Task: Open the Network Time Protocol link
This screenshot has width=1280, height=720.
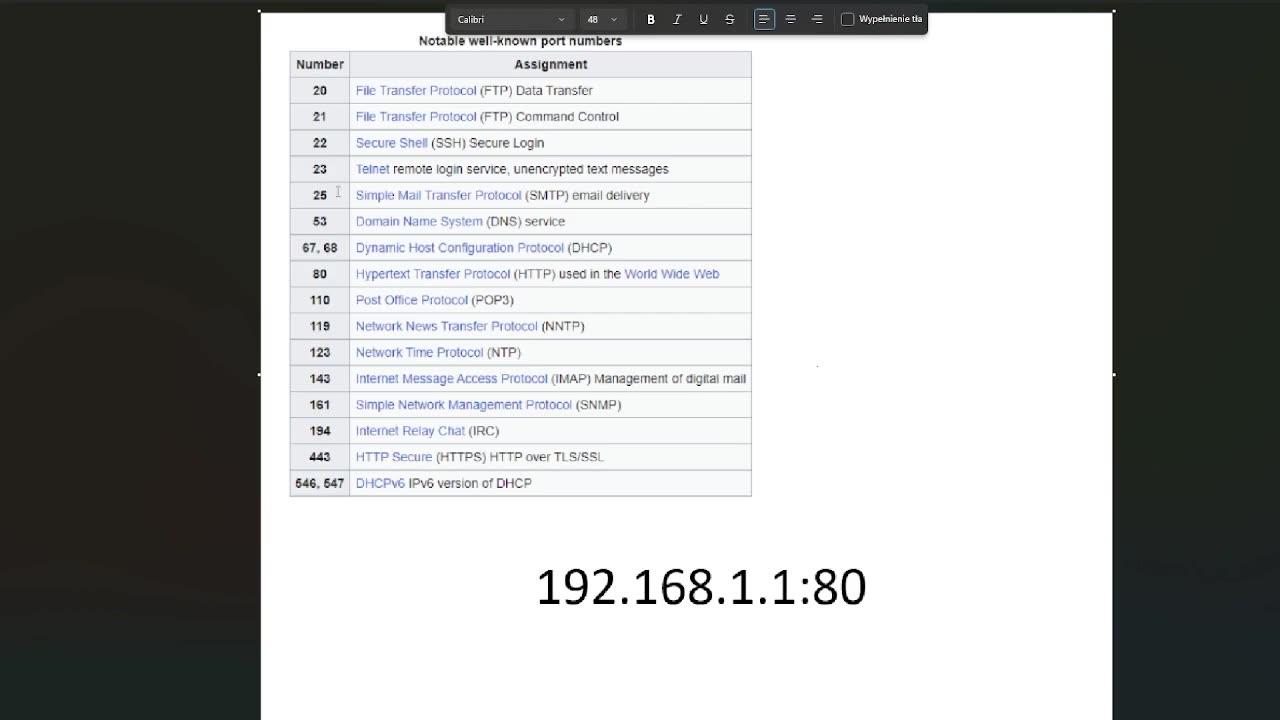Action: click(x=419, y=352)
